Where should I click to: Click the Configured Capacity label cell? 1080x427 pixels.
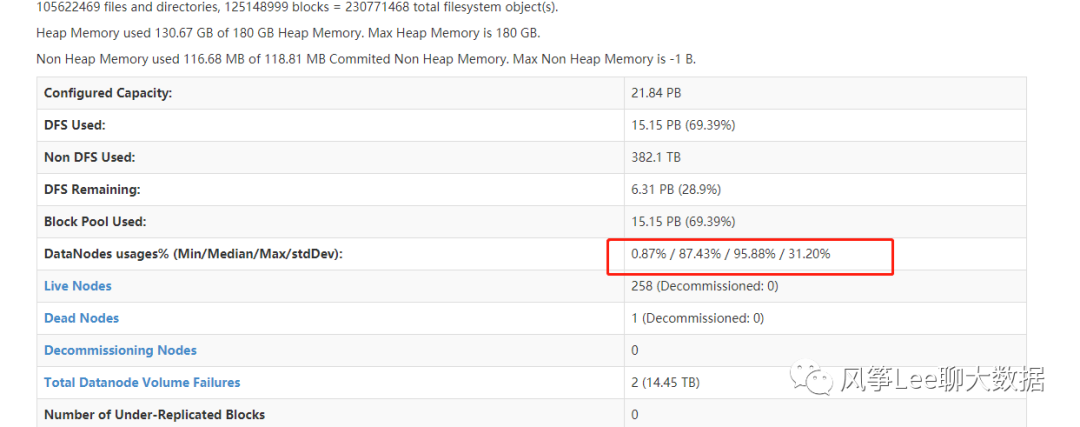coord(108,93)
